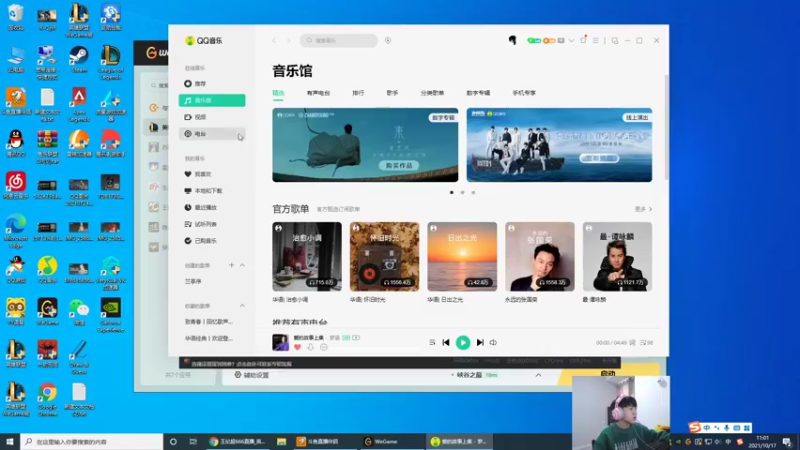Go forward with the right arrow
This screenshot has width=800, height=450.
(288, 40)
